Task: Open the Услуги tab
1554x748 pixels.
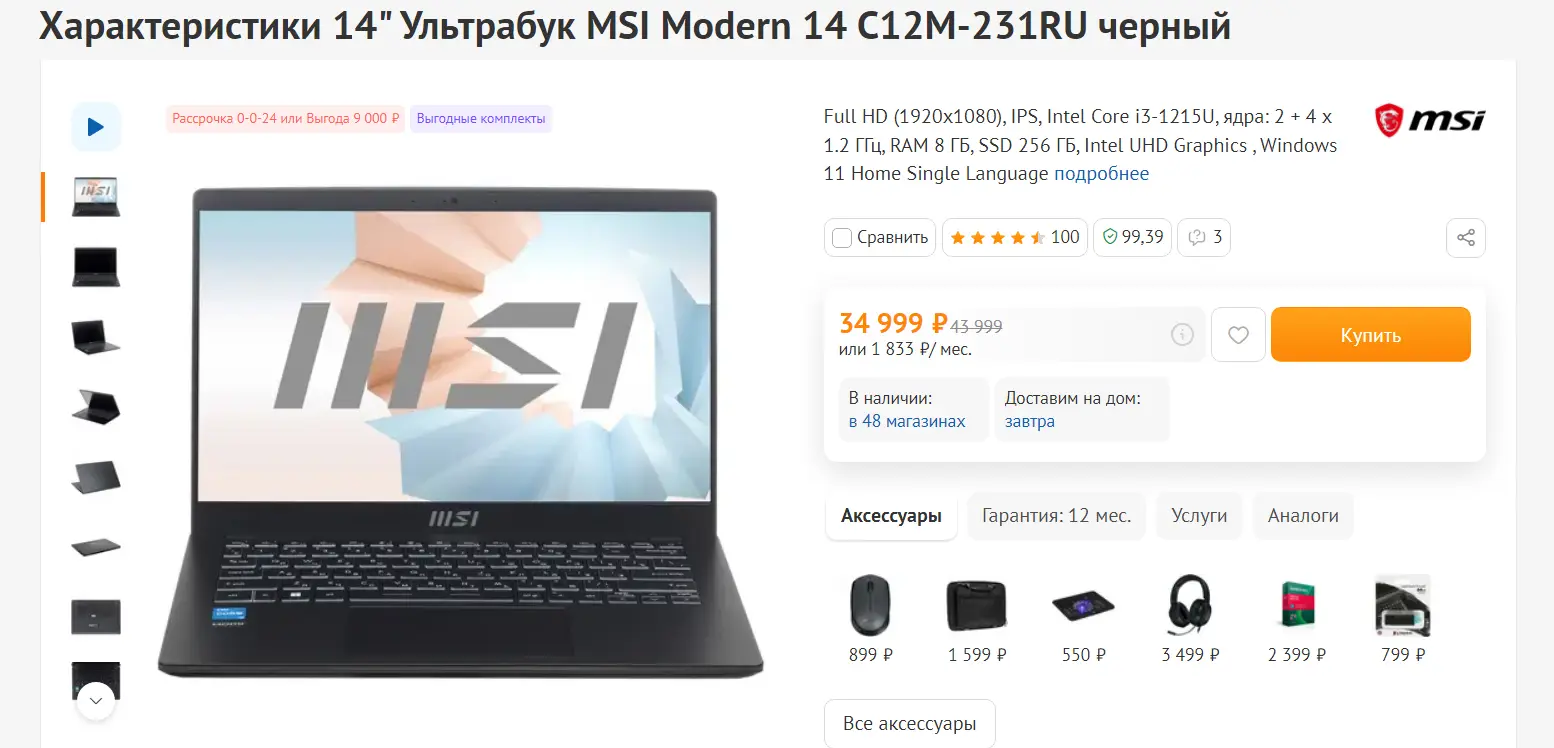Action: point(1199,516)
